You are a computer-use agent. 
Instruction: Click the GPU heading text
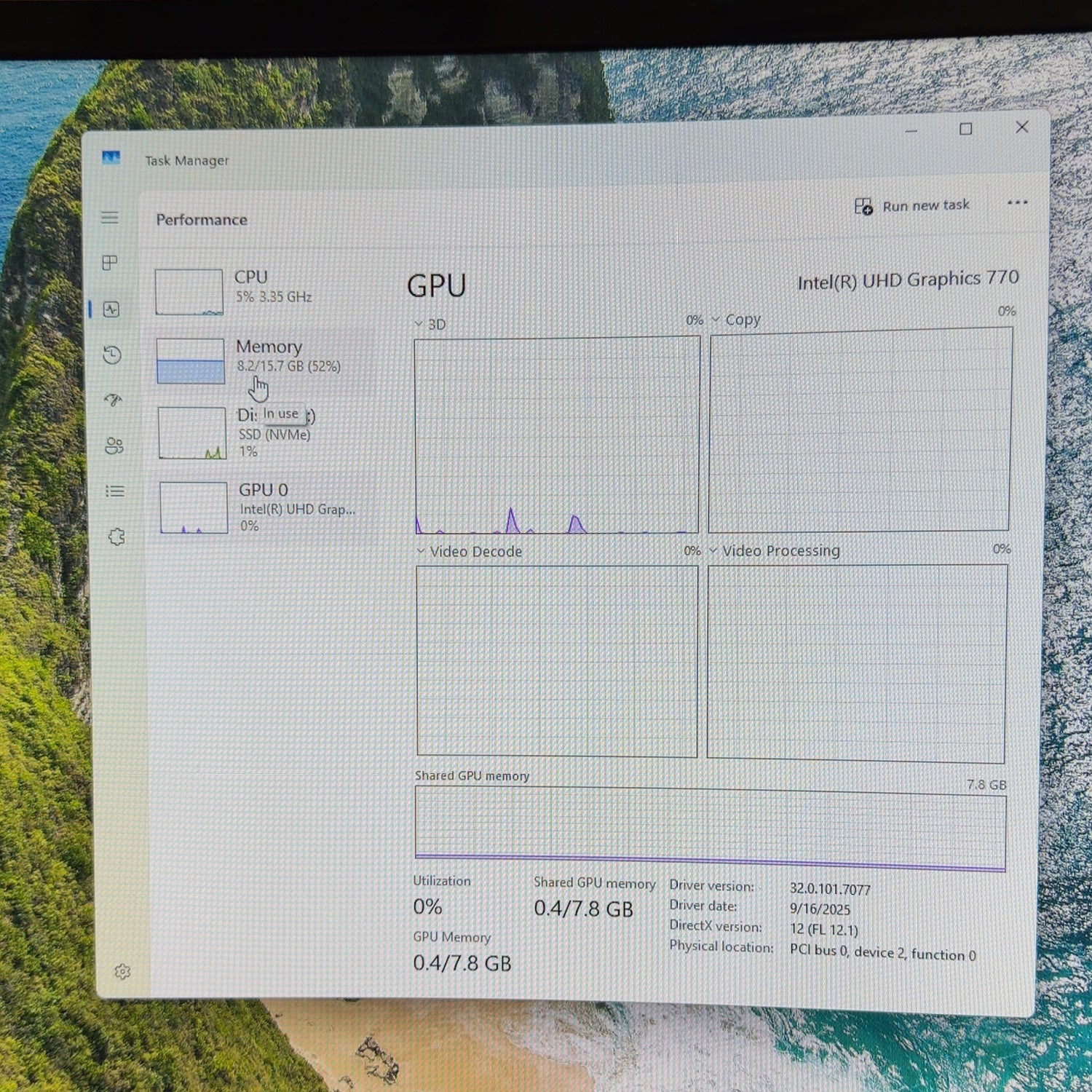[436, 285]
